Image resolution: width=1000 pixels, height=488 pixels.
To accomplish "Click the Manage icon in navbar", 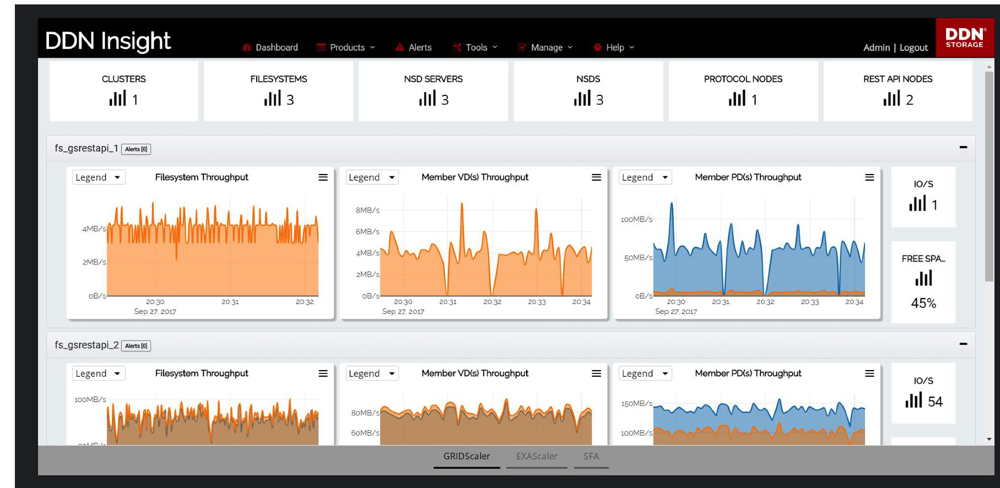I will click(522, 47).
